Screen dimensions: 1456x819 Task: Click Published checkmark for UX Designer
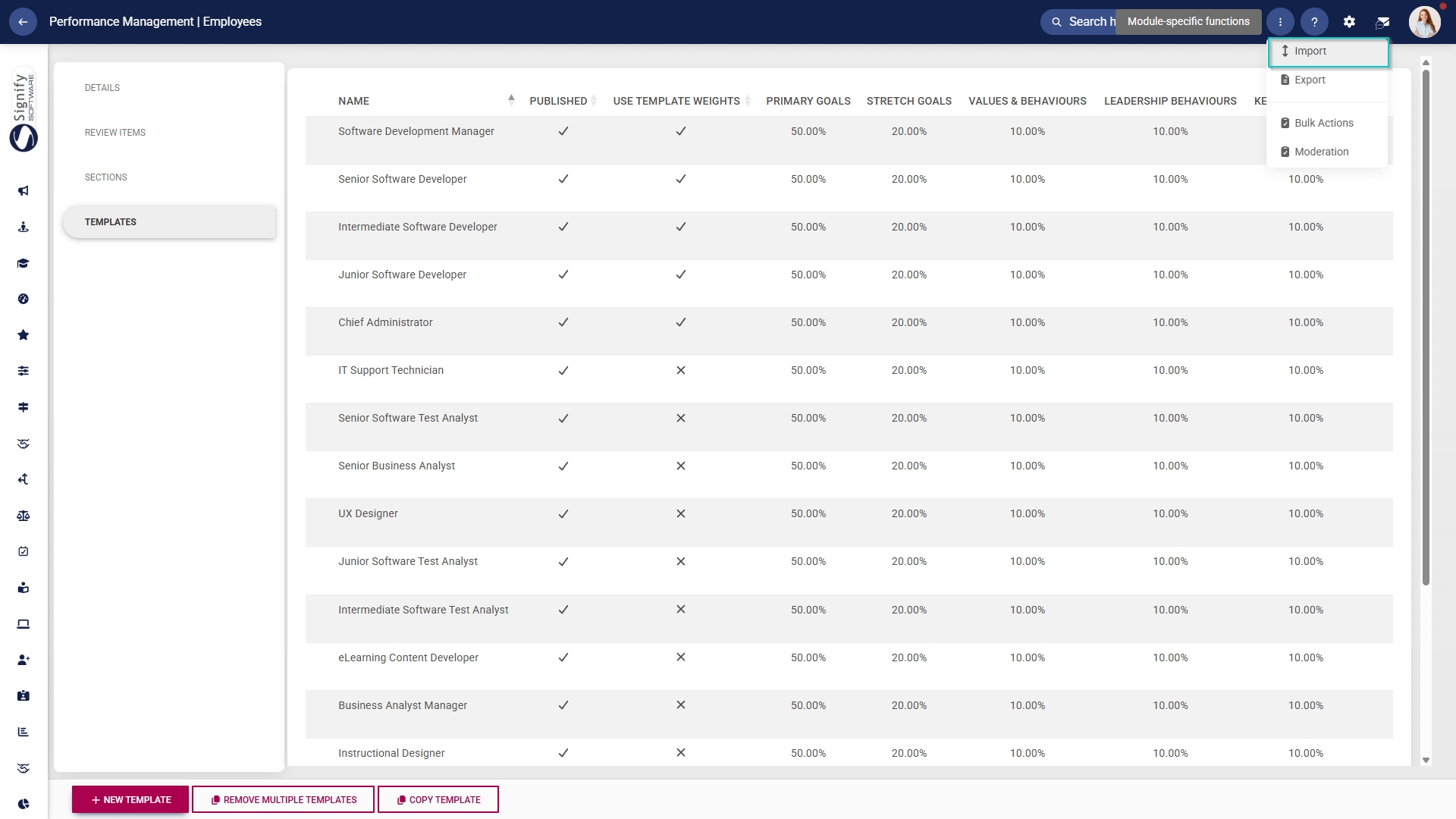pyautogui.click(x=563, y=513)
